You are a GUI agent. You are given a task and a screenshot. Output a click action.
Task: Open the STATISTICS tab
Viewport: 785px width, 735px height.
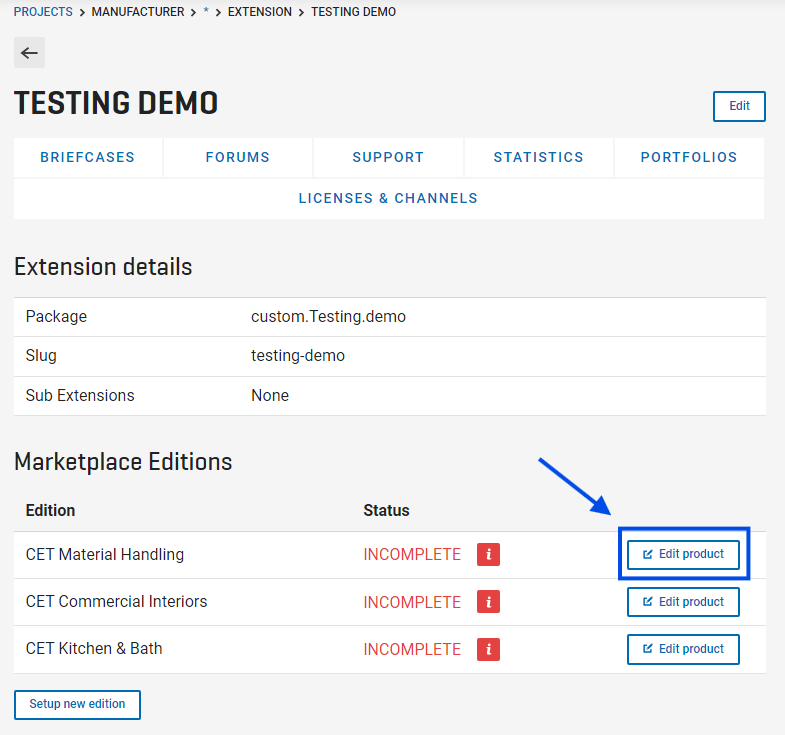539,157
